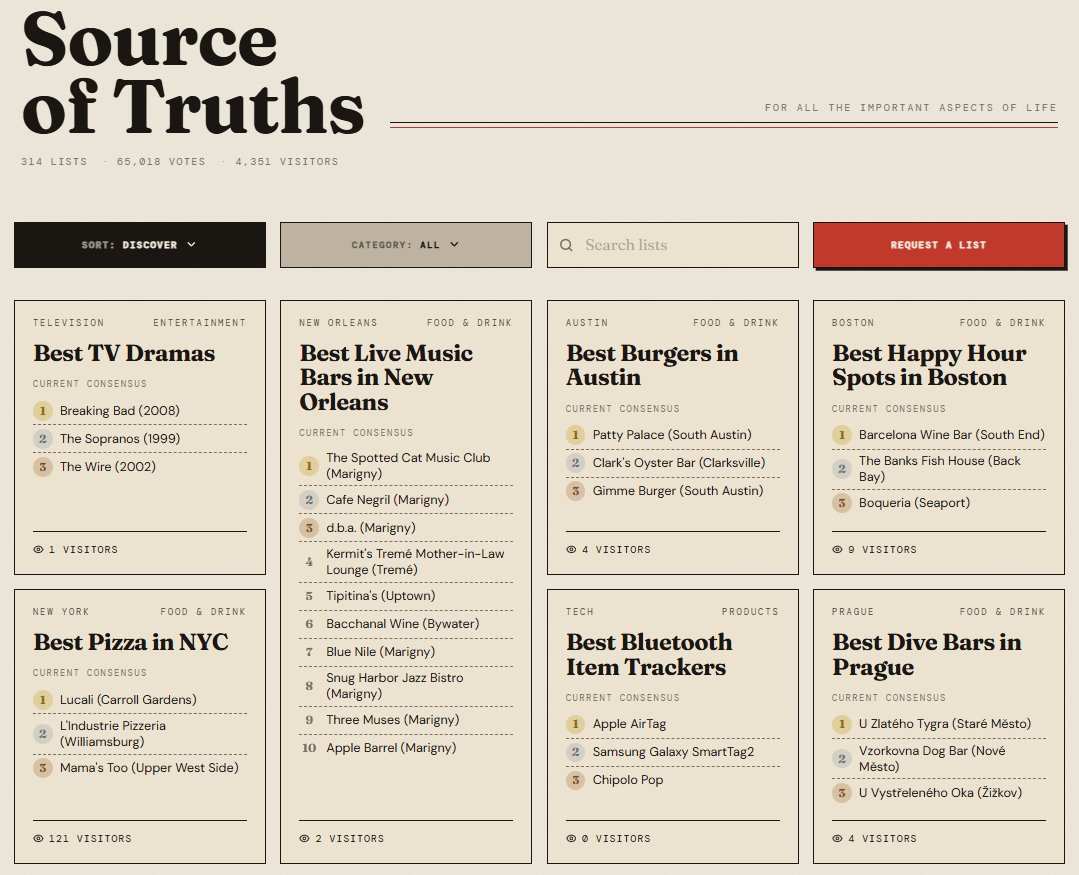Select L'Industrie Pizzeria (Williamsburg) entry
1079x875 pixels.
(x=140, y=734)
